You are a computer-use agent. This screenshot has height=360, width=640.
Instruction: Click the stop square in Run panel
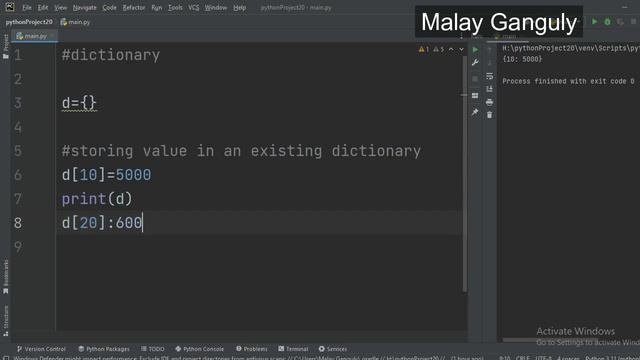click(475, 79)
